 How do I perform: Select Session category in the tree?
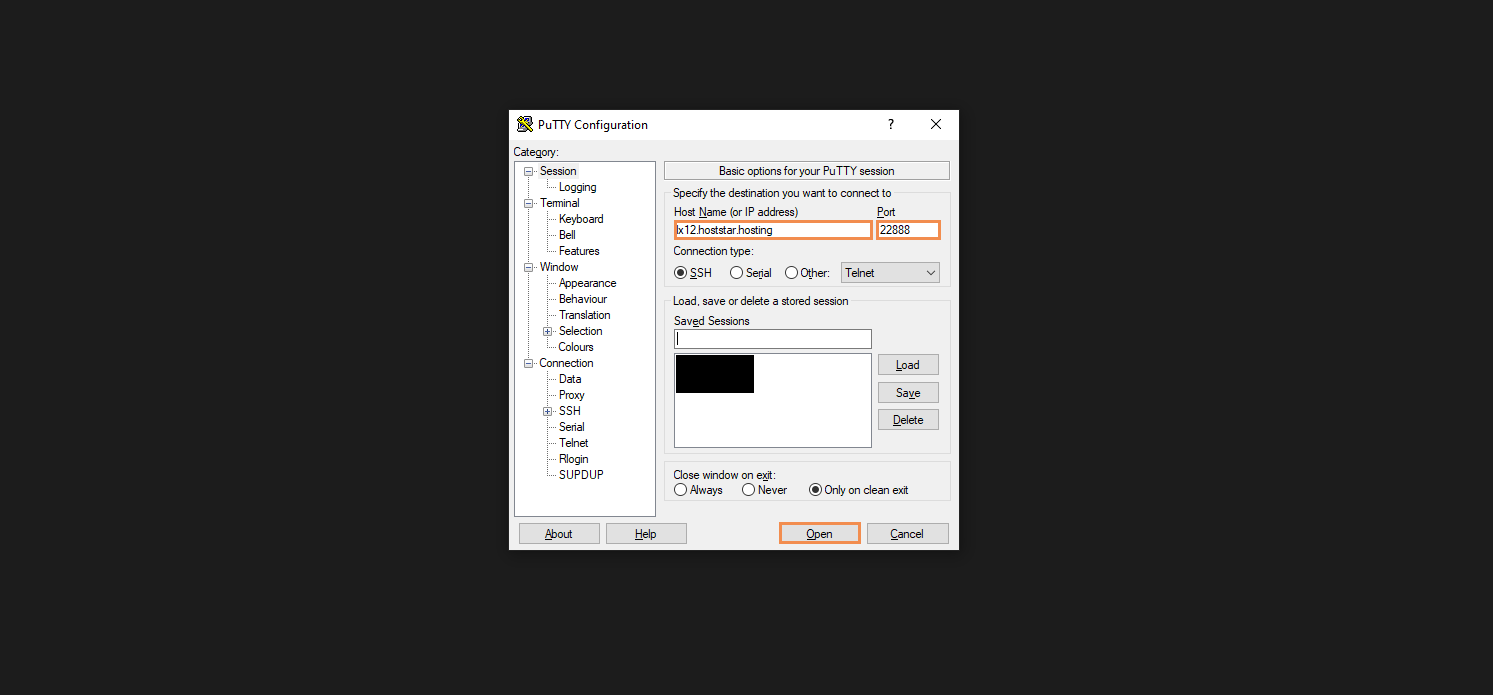[558, 171]
